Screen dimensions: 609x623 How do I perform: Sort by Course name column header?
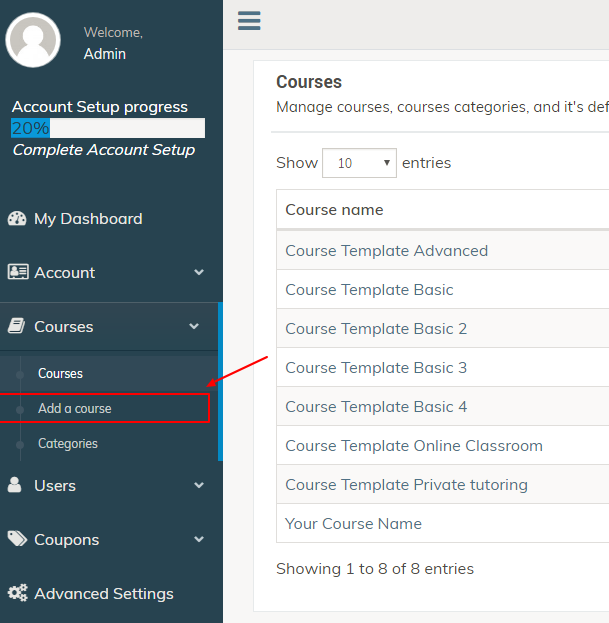coord(334,209)
